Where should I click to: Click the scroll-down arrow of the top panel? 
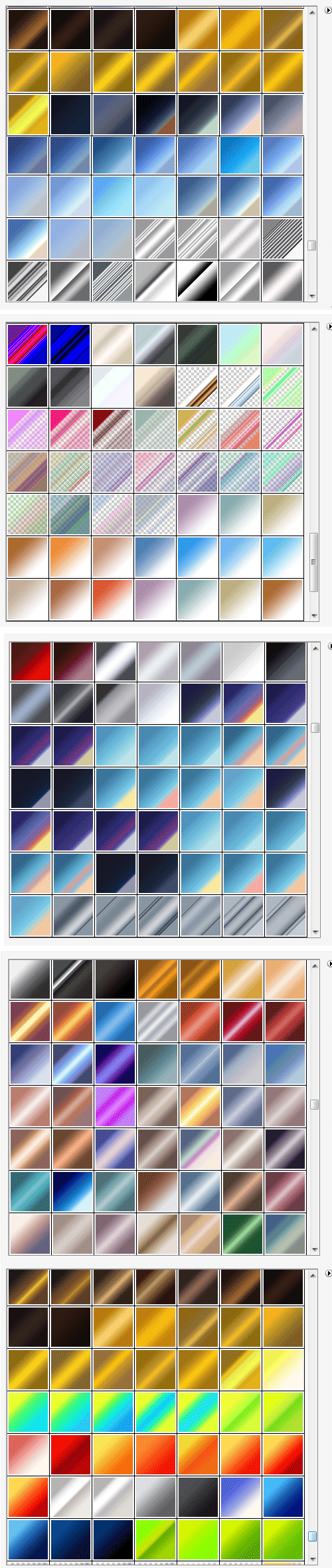click(x=312, y=297)
